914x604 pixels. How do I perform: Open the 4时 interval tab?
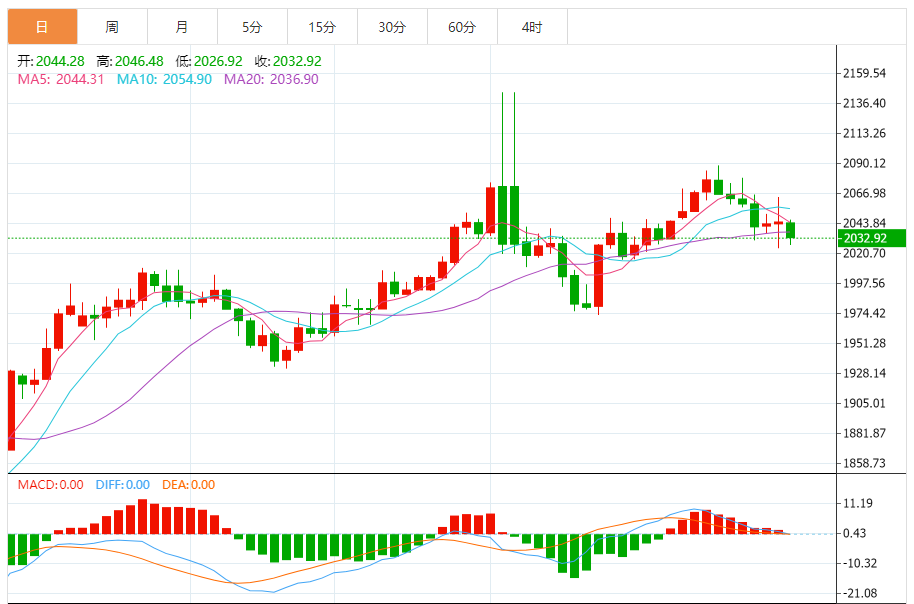pyautogui.click(x=532, y=27)
